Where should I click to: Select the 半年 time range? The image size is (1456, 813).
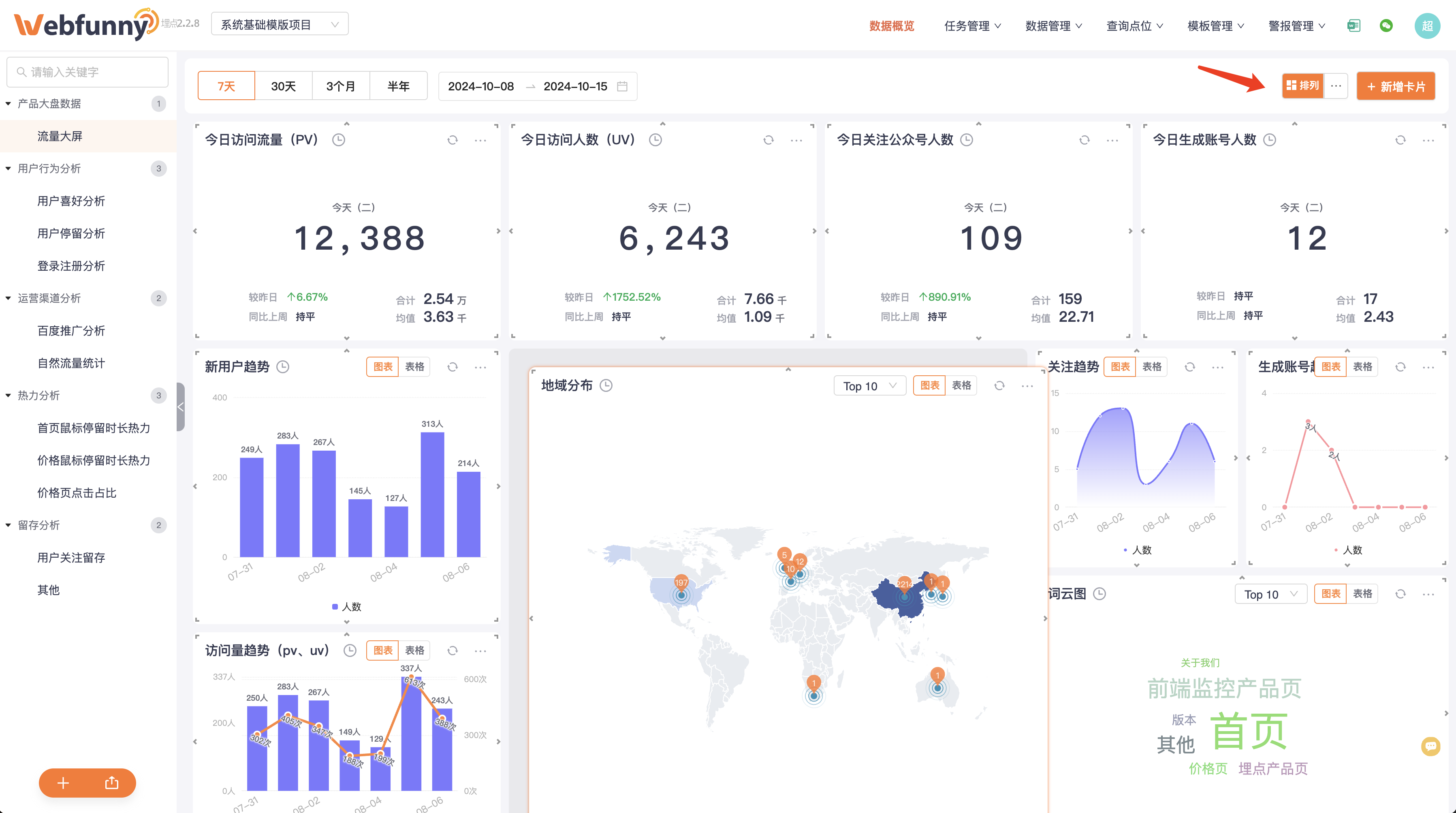pyautogui.click(x=399, y=86)
